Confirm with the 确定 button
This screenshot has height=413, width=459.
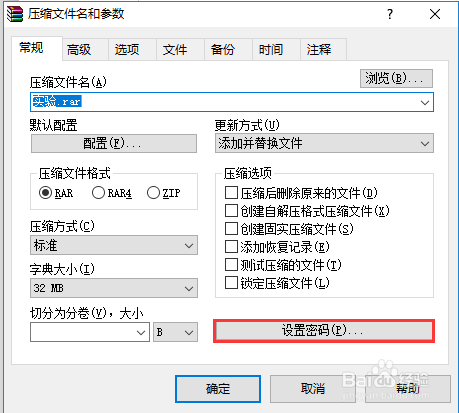(x=218, y=389)
